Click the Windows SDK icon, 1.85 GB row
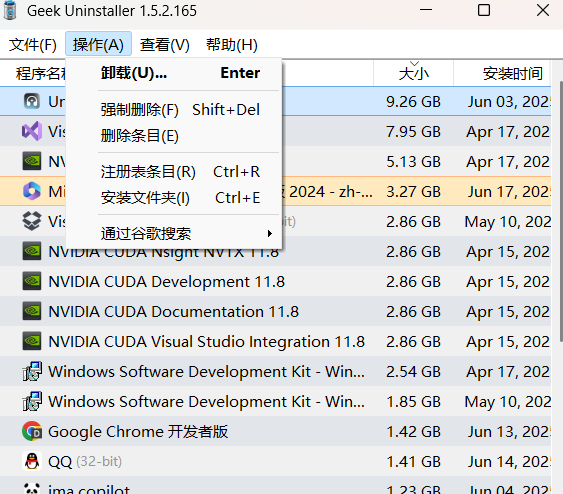The image size is (563, 494). (32, 401)
